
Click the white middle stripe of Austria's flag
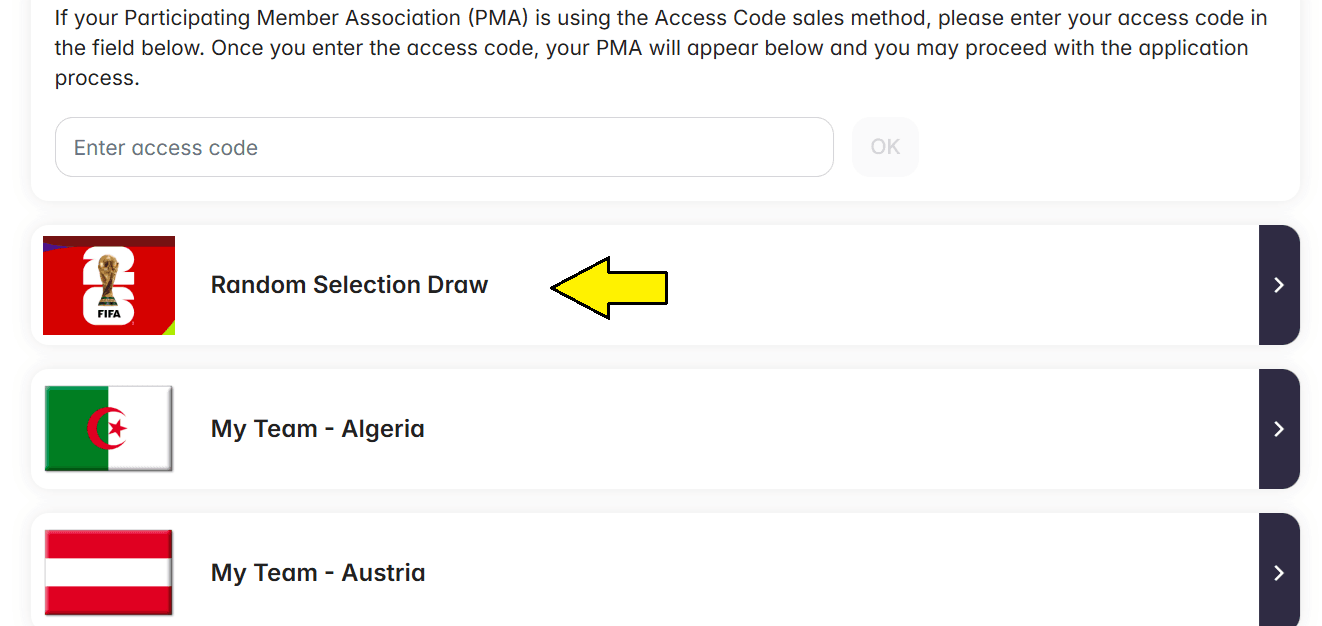109,572
